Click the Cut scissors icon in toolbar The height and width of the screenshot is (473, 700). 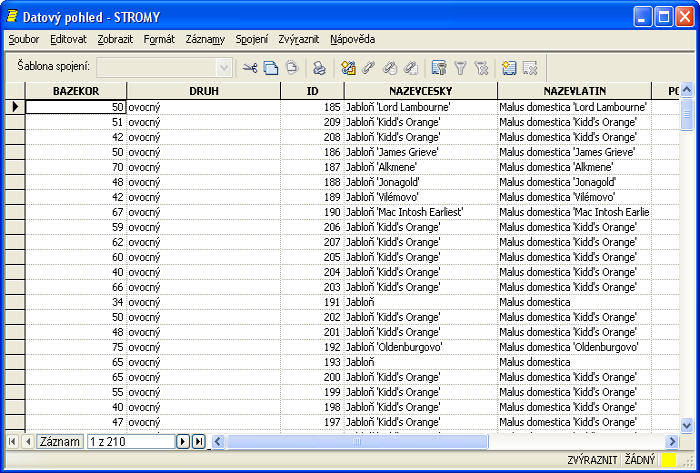250,68
